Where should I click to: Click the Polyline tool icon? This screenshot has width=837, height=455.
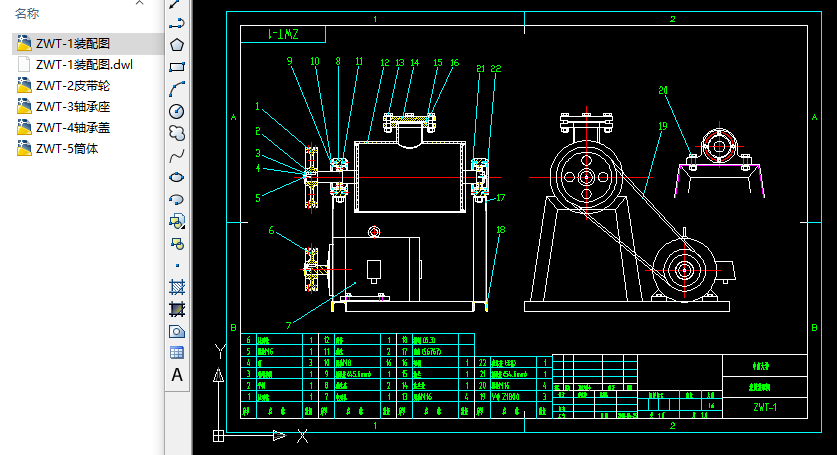(x=177, y=23)
